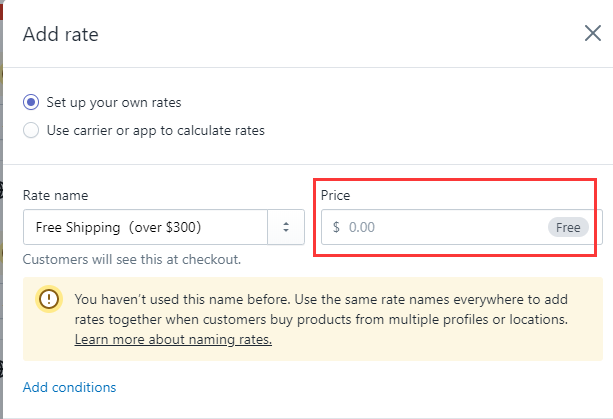The height and width of the screenshot is (419, 613).
Task: Click the "Free Shipping (over $300)" entered text
Action: pyautogui.click(x=118, y=227)
